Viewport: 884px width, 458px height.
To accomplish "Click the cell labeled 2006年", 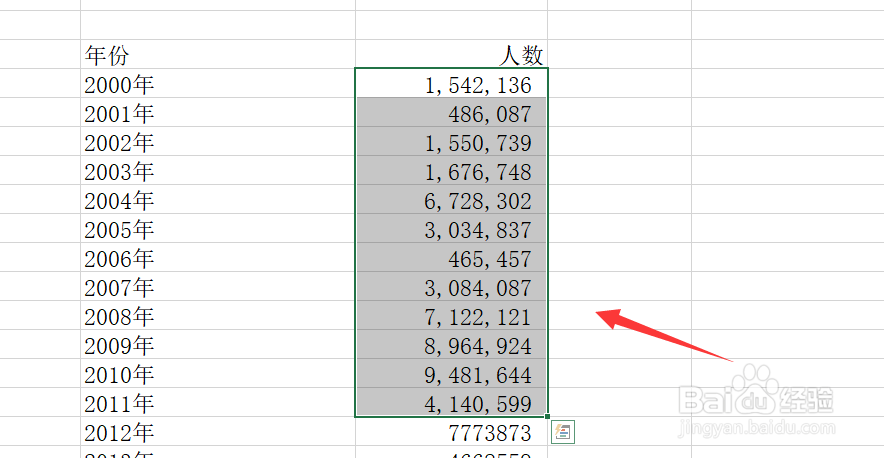I will (x=218, y=258).
